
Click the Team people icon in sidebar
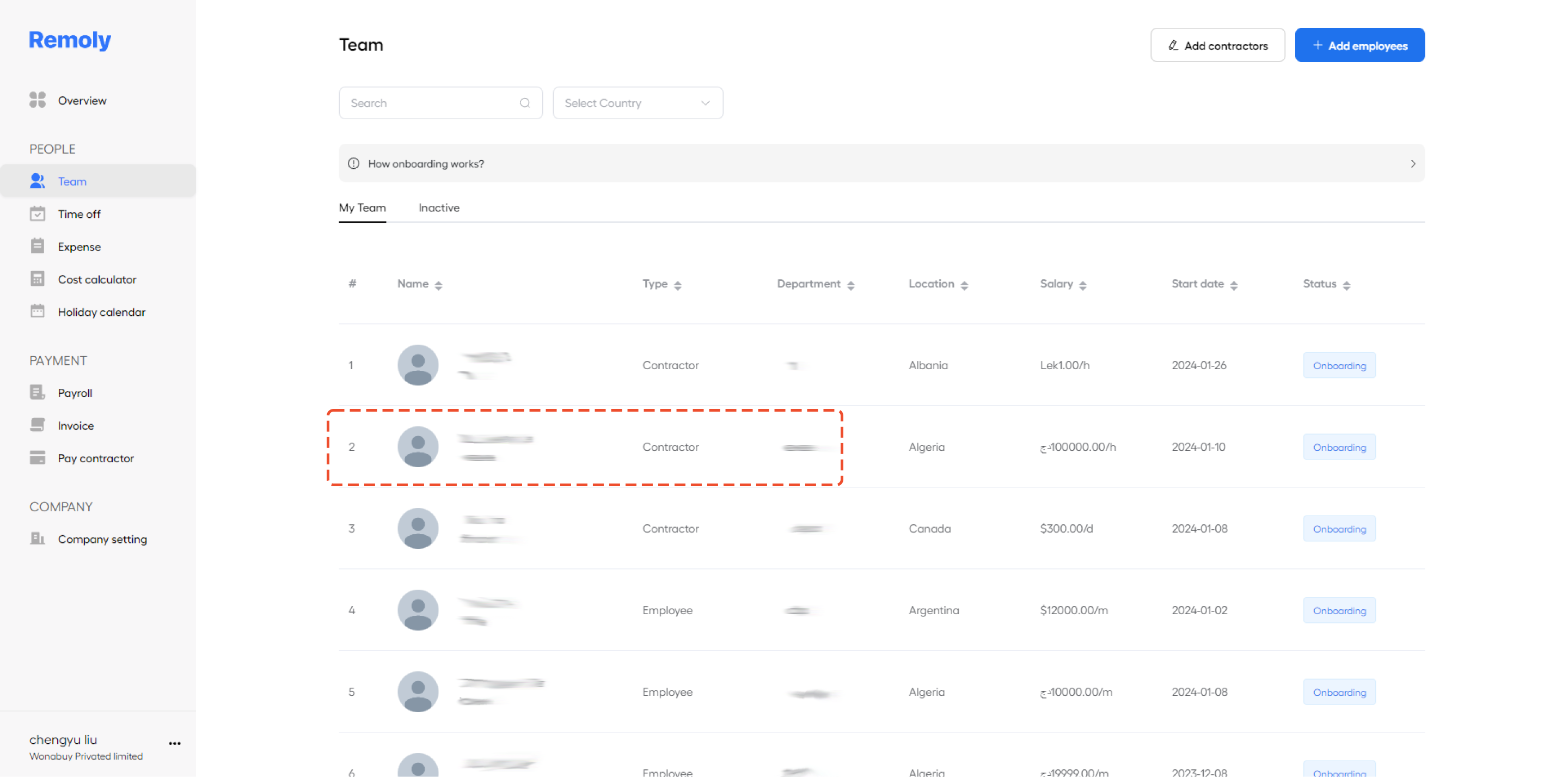[x=37, y=181]
